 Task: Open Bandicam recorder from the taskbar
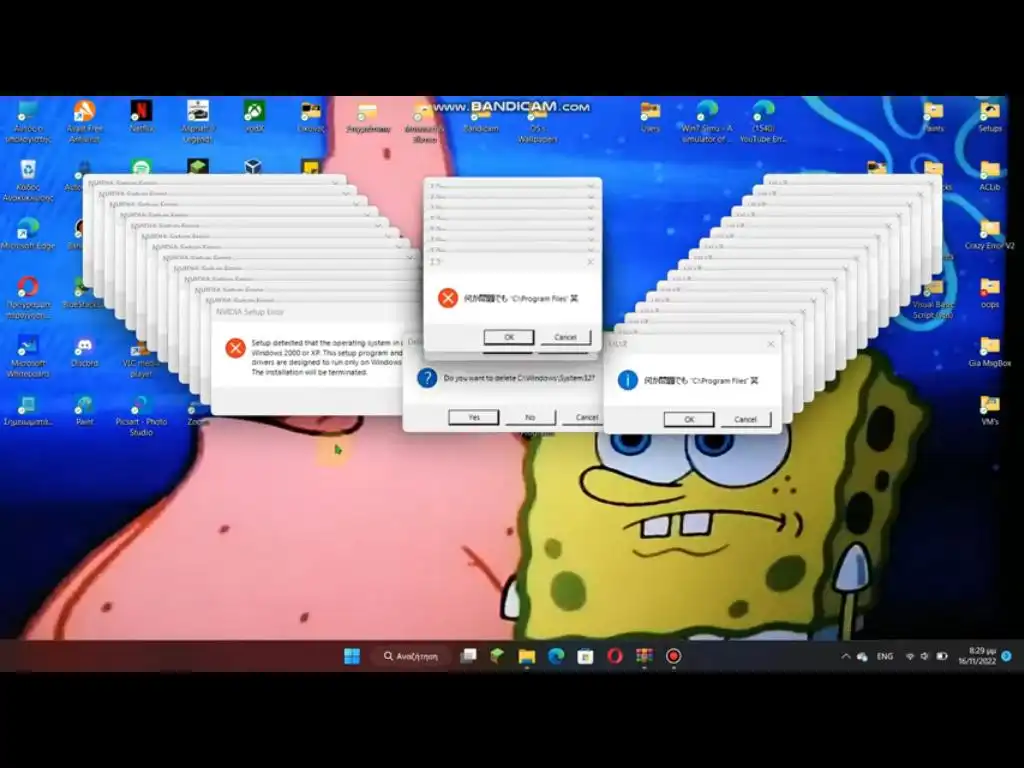(673, 656)
